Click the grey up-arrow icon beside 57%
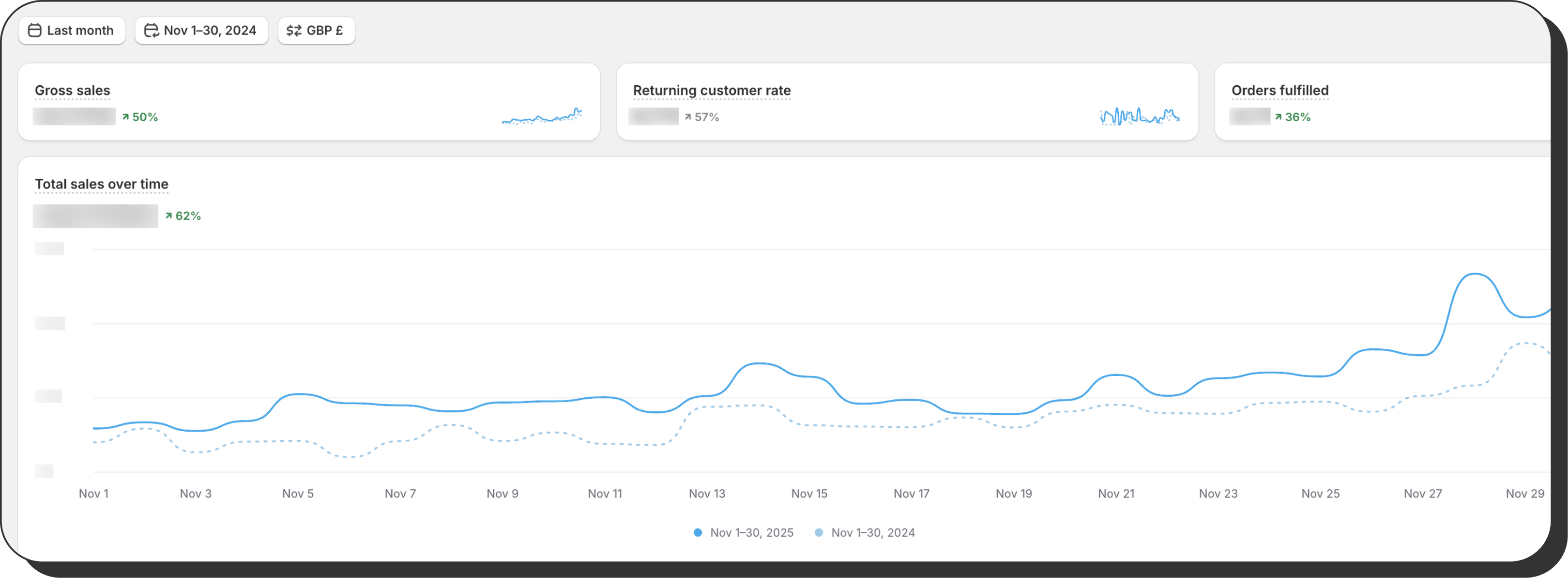Image resolution: width=1568 pixels, height=578 pixels. 688,117
